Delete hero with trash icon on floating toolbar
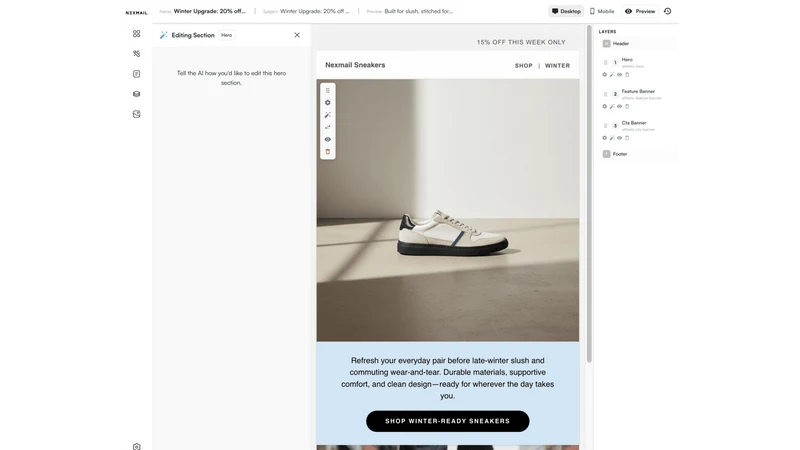The width and height of the screenshot is (800, 450). coord(328,152)
